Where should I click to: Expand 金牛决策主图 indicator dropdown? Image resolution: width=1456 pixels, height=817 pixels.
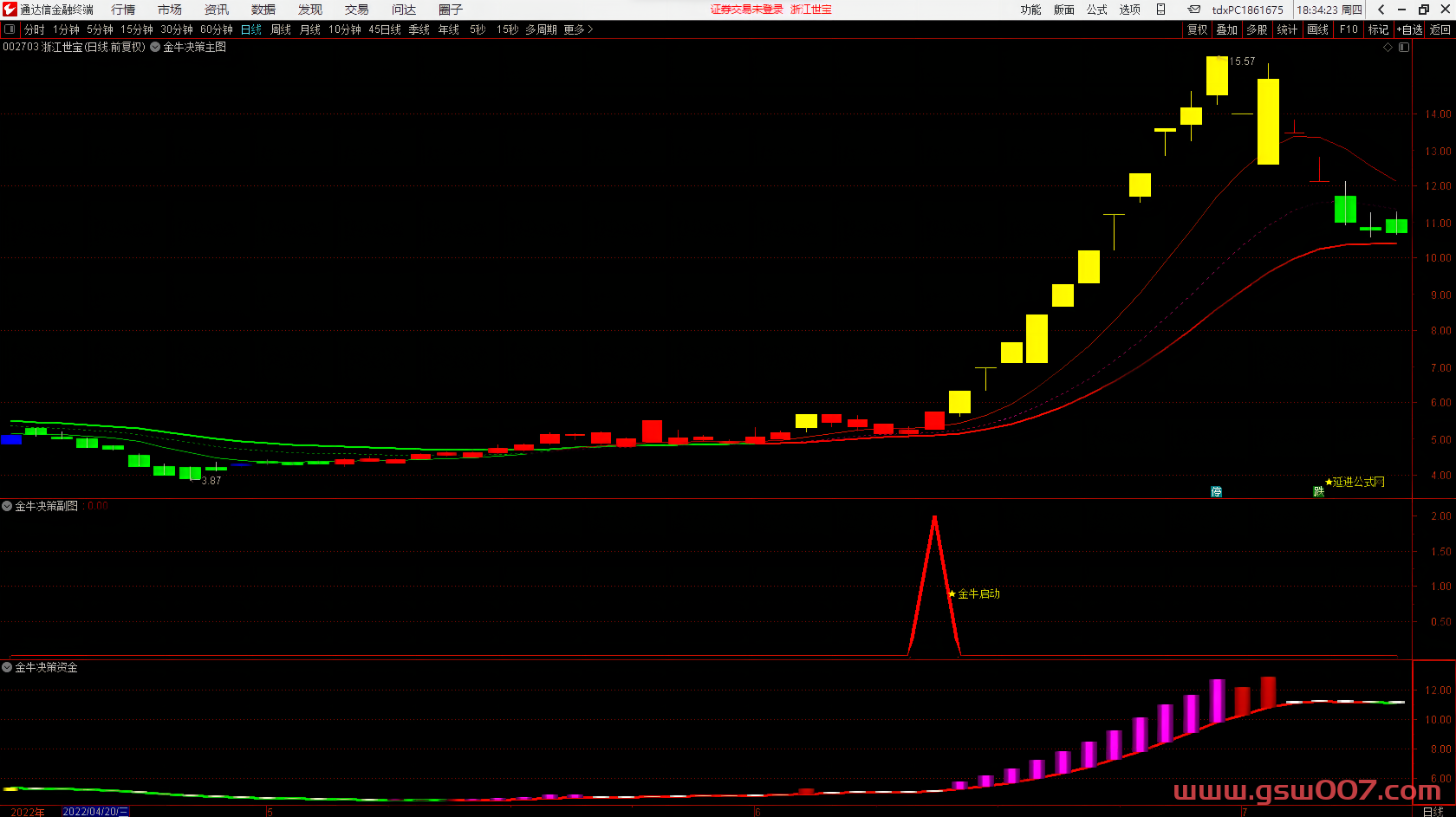[155, 47]
